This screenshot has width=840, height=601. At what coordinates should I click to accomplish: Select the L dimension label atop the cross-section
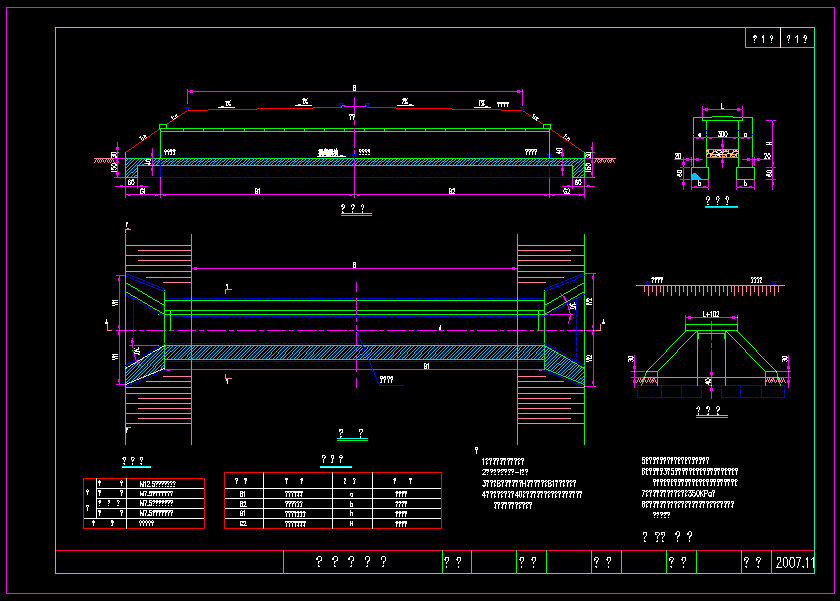(722, 105)
